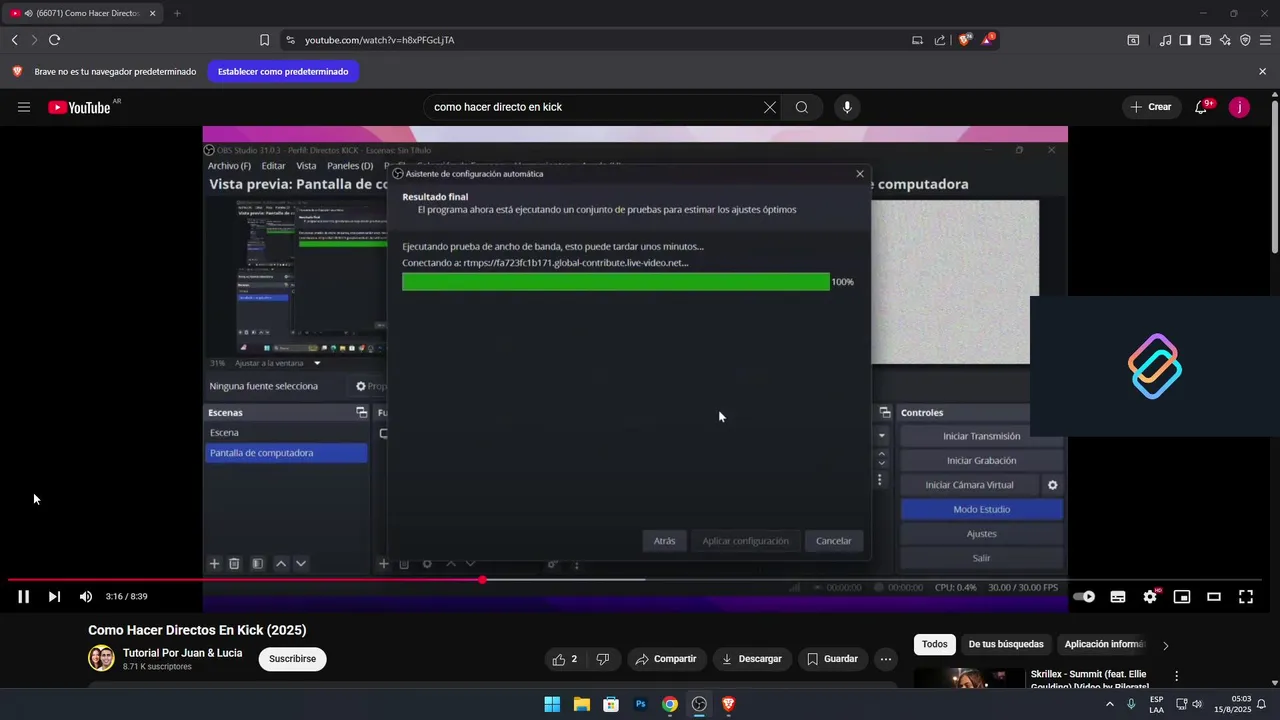Show the Brave sidebar panel

tap(1185, 40)
